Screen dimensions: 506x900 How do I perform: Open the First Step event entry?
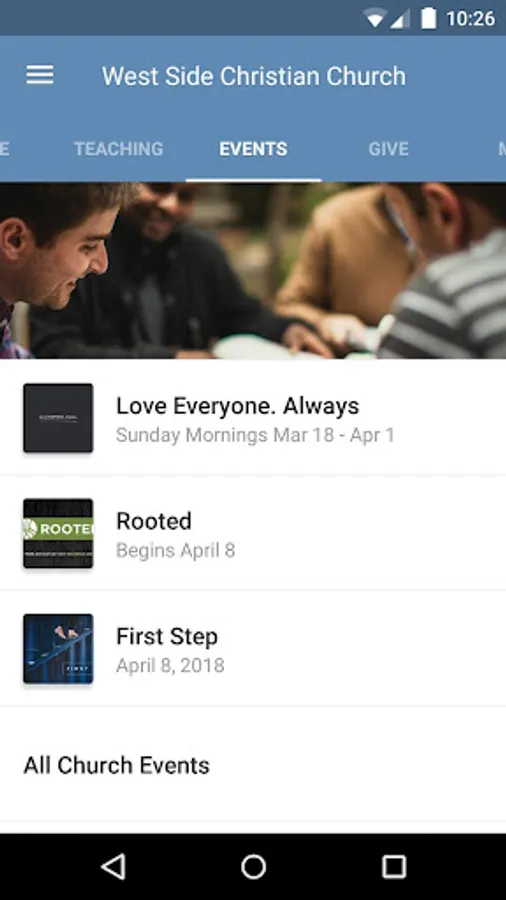253,649
